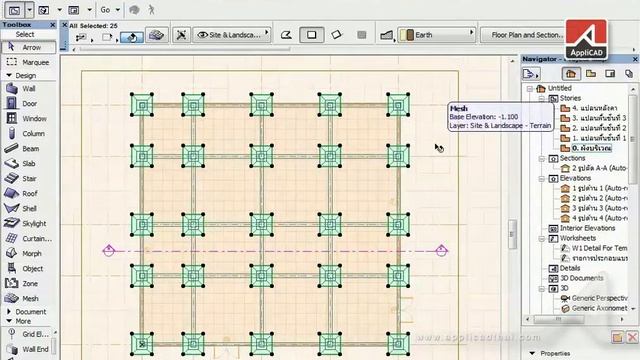Viewport: 640px width, 360px height.
Task: Collapse the Worksheets tree node
Action: click(542, 239)
